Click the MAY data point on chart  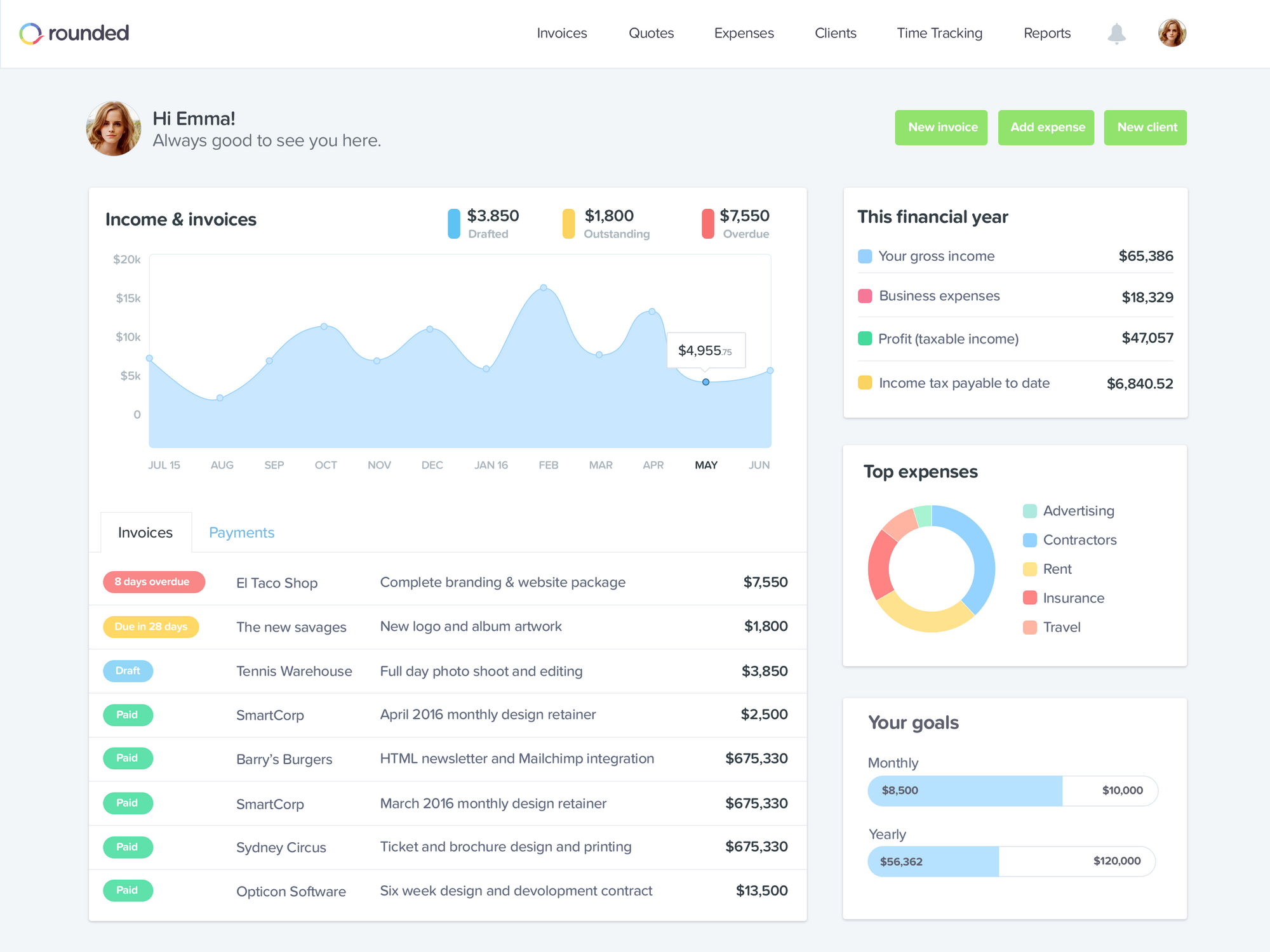tap(705, 382)
